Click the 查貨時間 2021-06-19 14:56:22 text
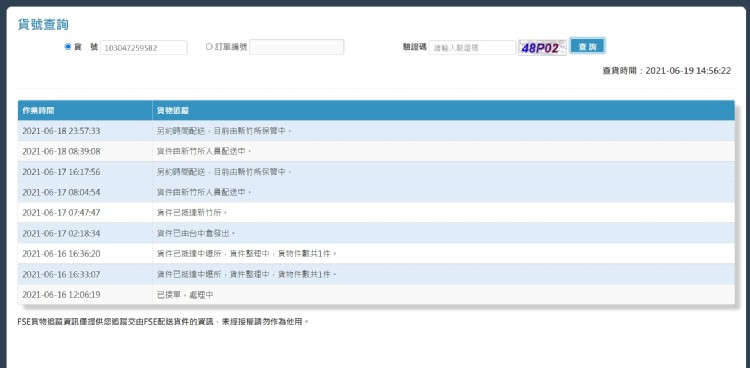The image size is (750, 368). 667,71
